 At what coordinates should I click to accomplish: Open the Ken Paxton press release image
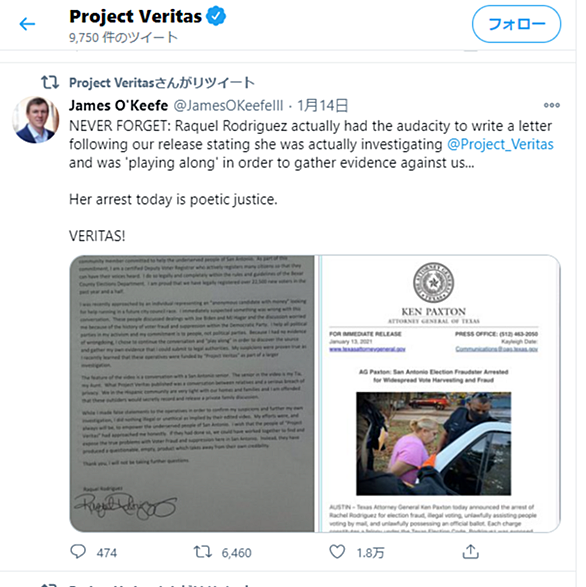440,393
